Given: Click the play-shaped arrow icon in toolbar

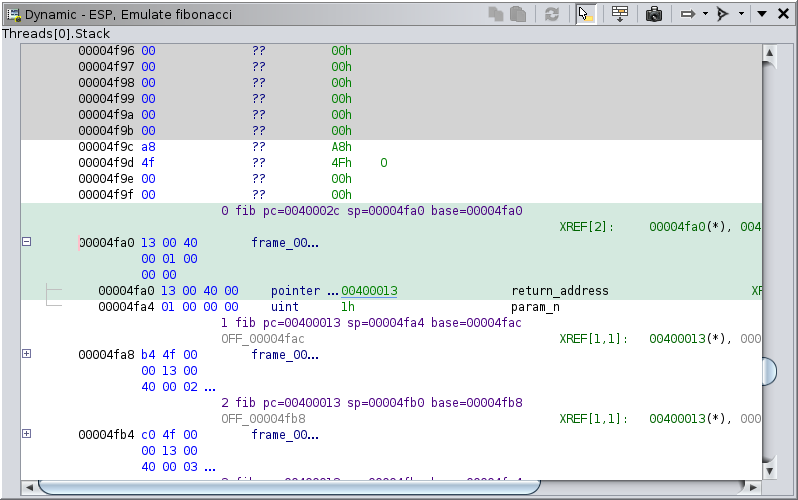Looking at the screenshot, I should tap(723, 14).
